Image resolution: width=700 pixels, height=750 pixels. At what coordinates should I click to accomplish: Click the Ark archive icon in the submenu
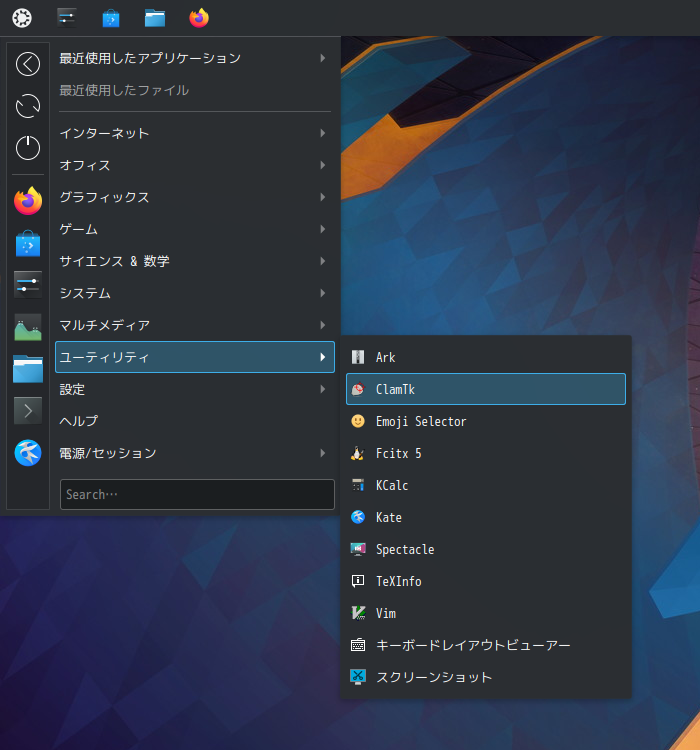(358, 357)
